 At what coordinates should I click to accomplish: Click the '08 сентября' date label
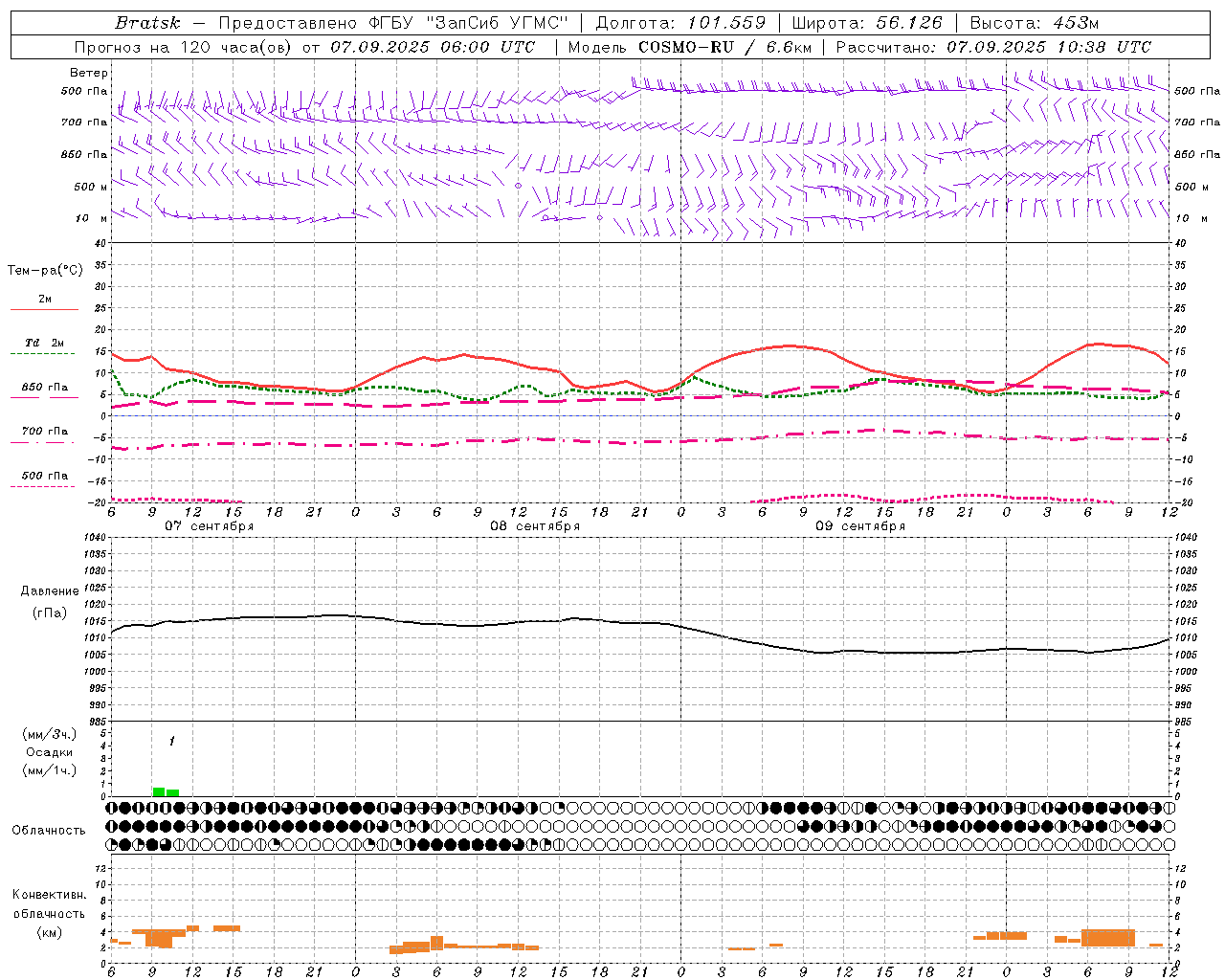[x=535, y=526]
